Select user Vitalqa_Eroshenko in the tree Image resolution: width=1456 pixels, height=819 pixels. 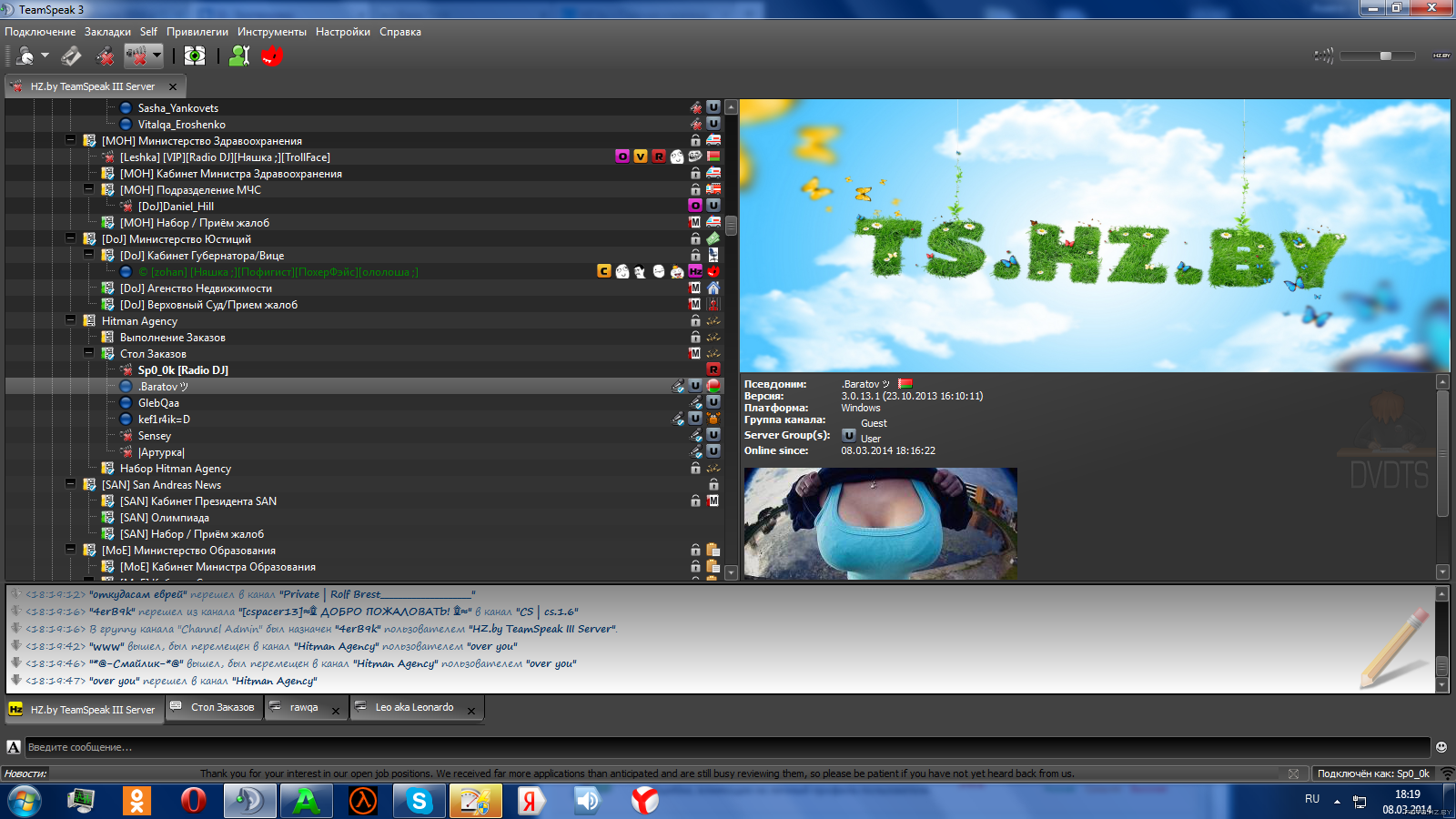[x=182, y=125]
